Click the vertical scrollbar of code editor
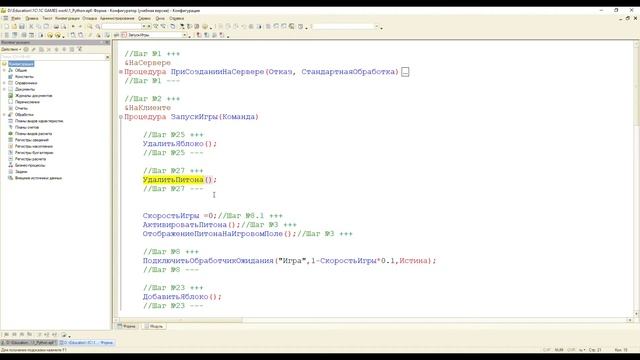This screenshot has height=360, width=640. tap(636, 179)
